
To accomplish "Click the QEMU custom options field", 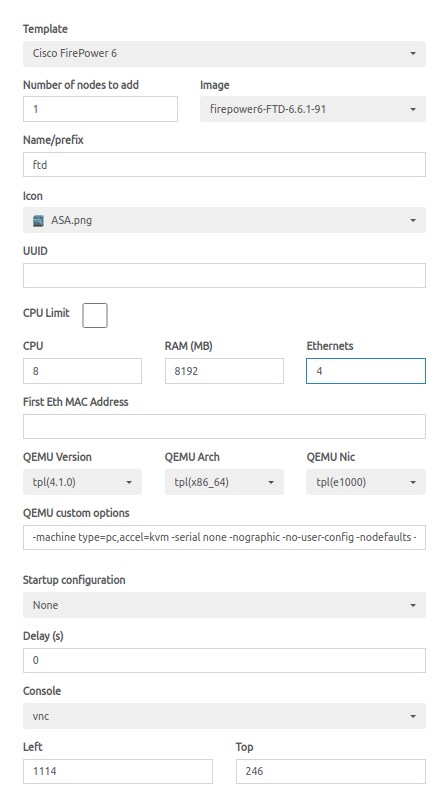I will 224,538.
